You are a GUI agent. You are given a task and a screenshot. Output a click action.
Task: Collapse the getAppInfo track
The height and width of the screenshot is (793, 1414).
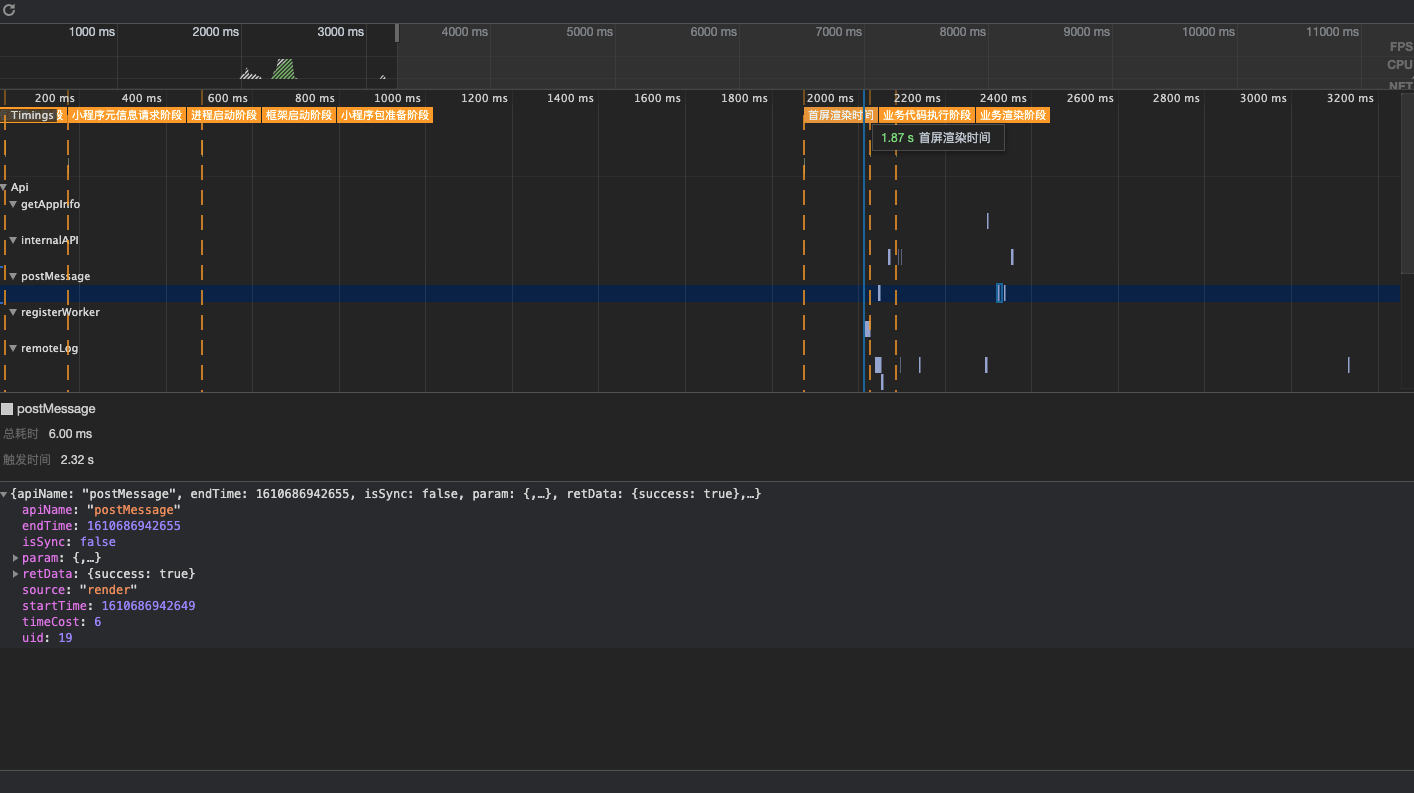pyautogui.click(x=13, y=204)
